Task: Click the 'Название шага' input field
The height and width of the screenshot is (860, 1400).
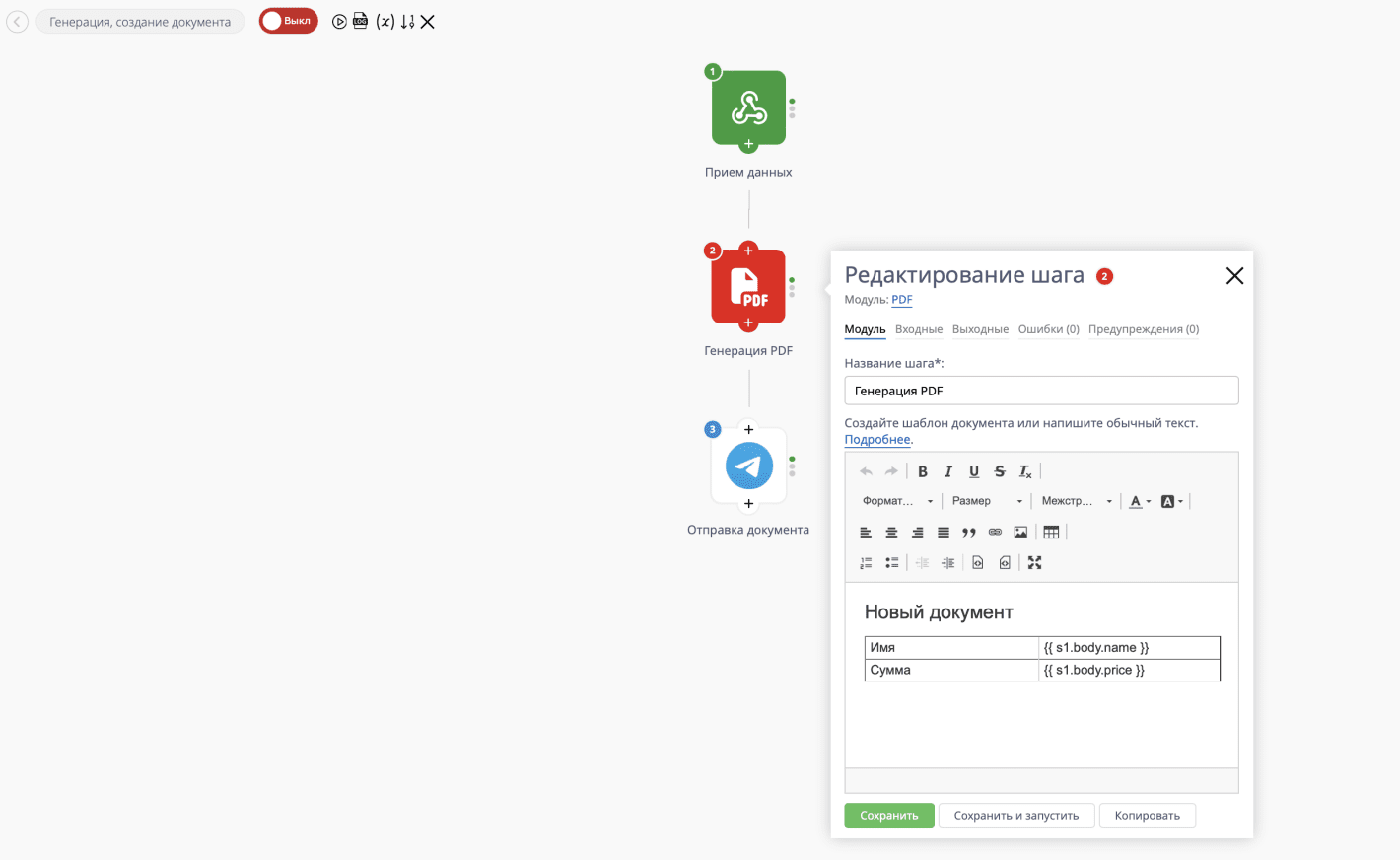Action: [1041, 391]
